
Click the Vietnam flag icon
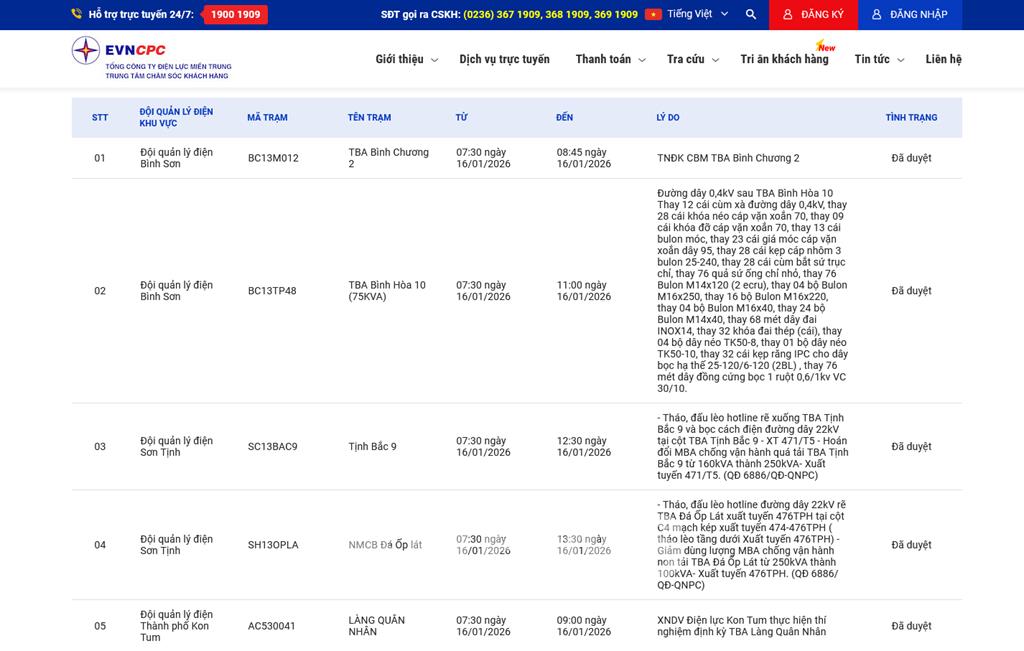click(x=653, y=15)
